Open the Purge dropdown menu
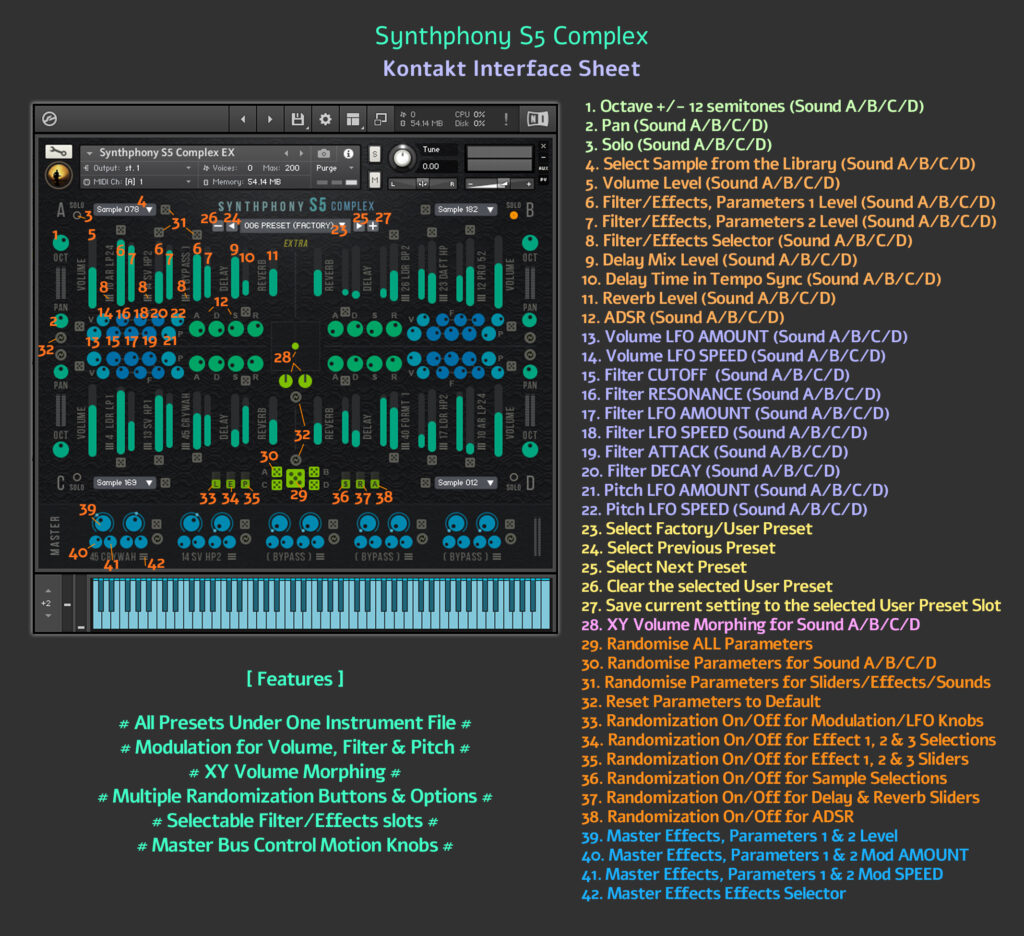This screenshot has height=936, width=1024. coord(334,168)
